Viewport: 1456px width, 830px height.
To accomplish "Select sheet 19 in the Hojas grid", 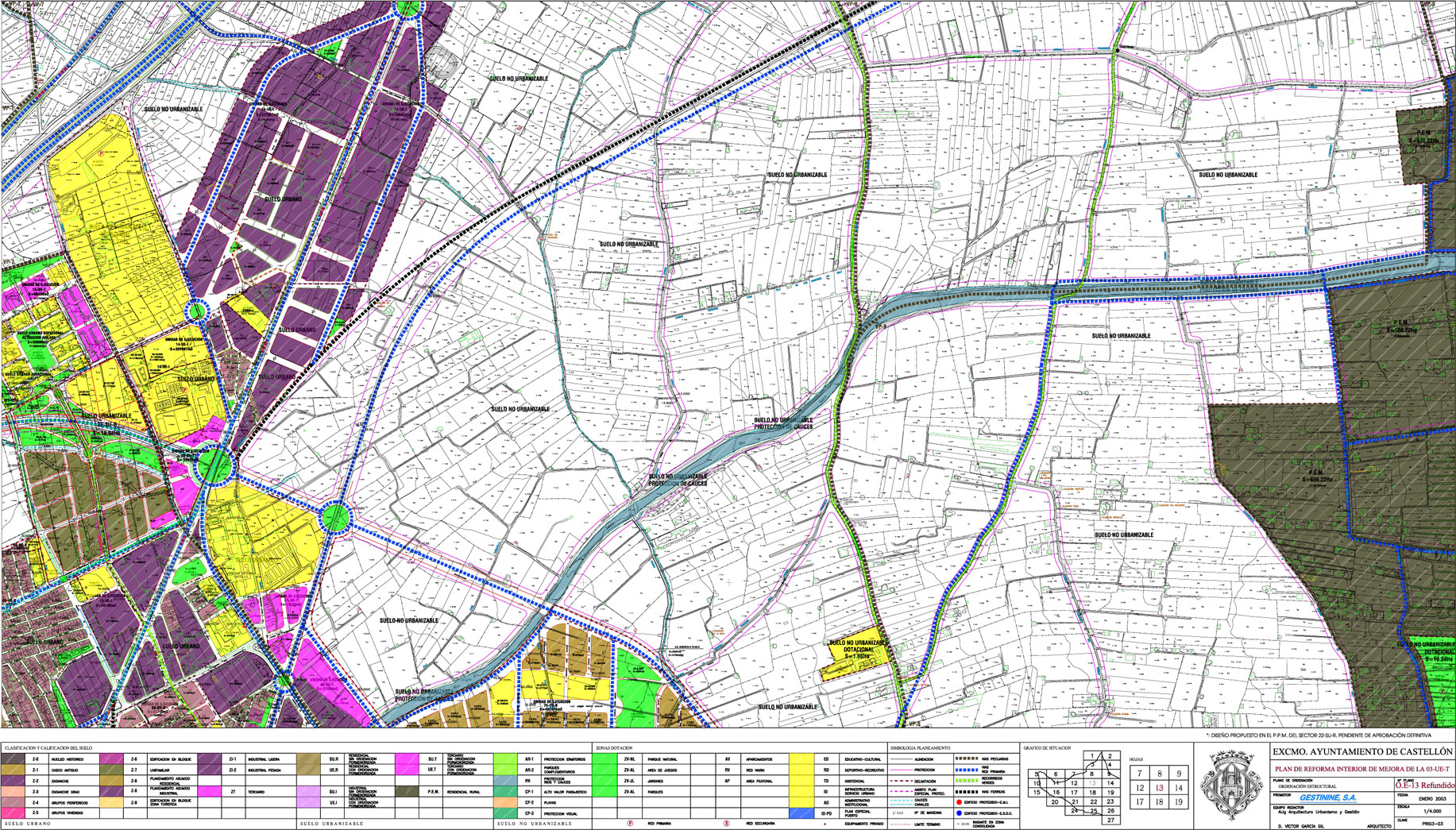I will tap(1179, 802).
